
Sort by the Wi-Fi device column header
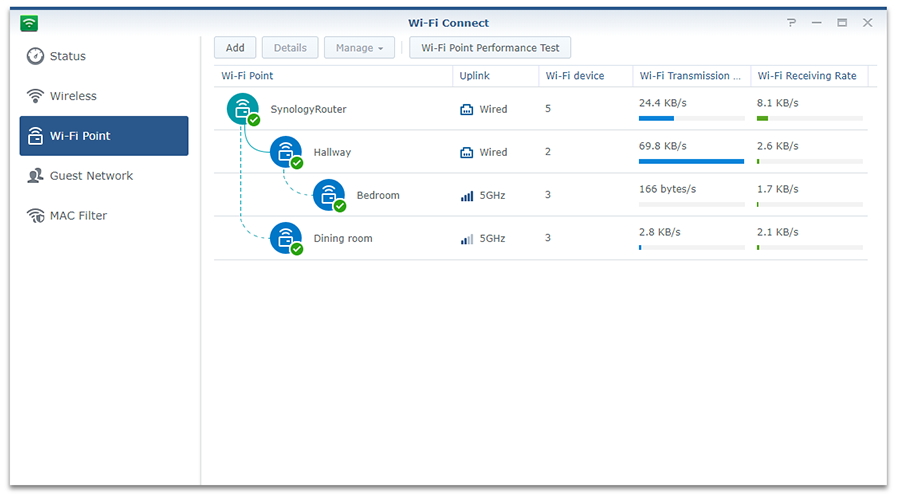coord(575,76)
